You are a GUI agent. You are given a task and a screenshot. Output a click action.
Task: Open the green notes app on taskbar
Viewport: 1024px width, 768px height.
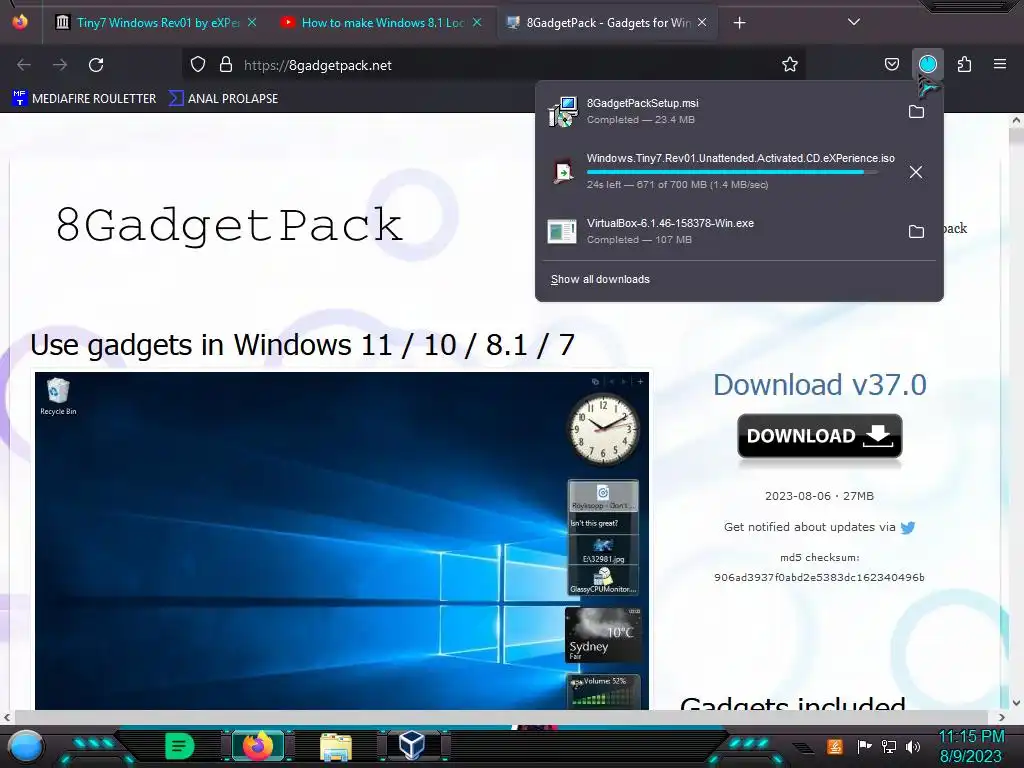click(x=180, y=746)
